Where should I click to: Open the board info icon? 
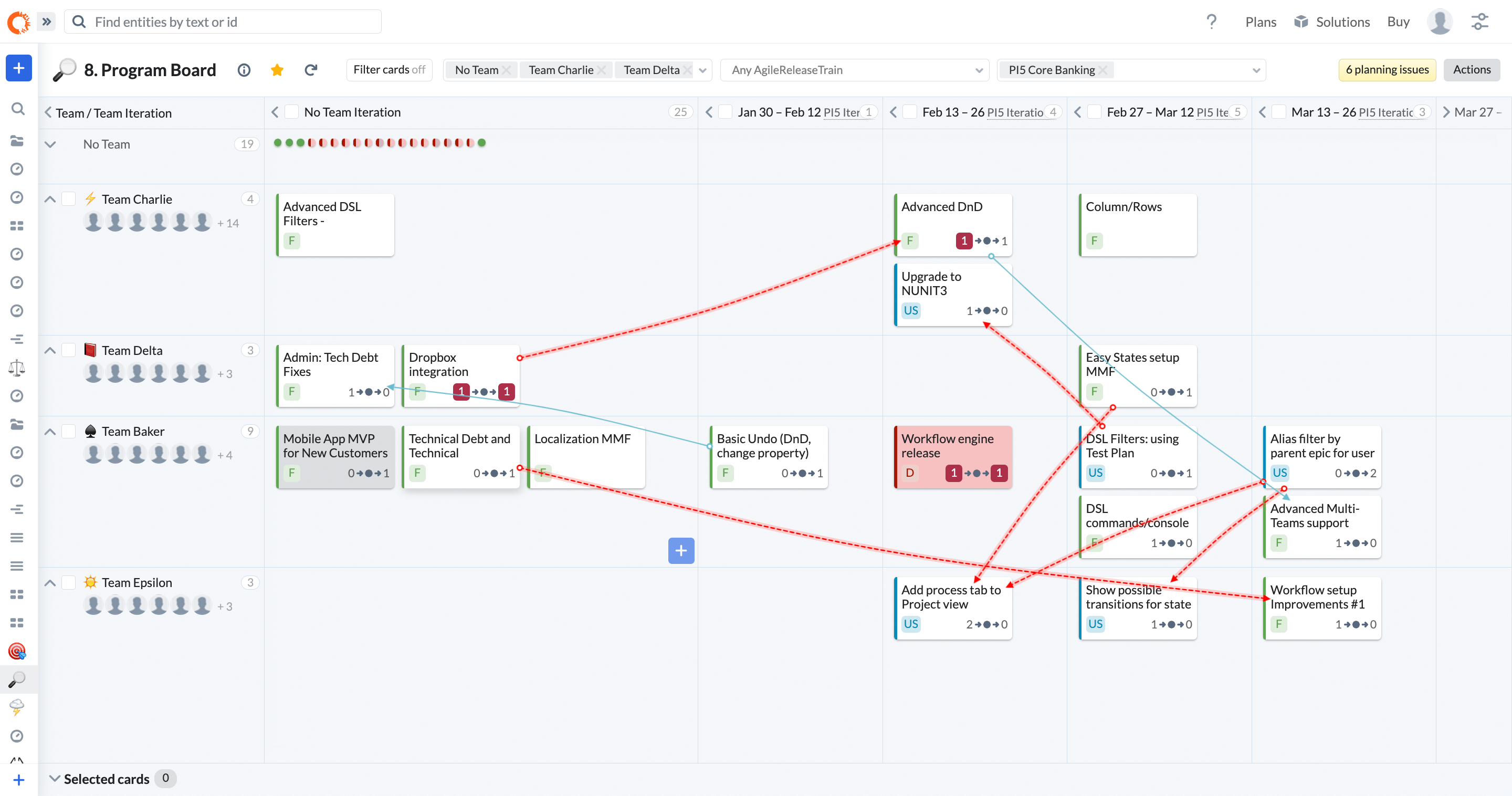tap(244, 70)
